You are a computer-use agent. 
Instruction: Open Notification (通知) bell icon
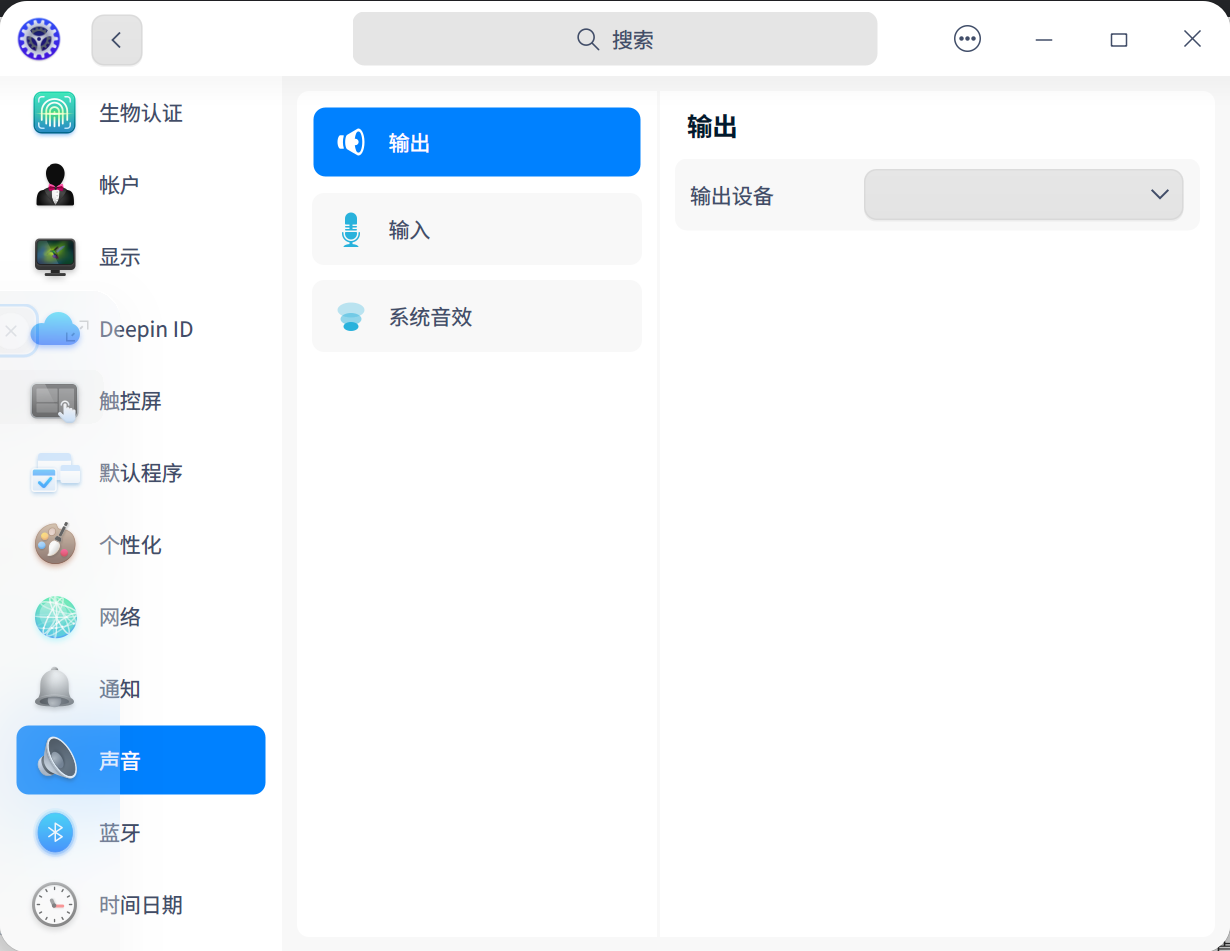click(54, 688)
